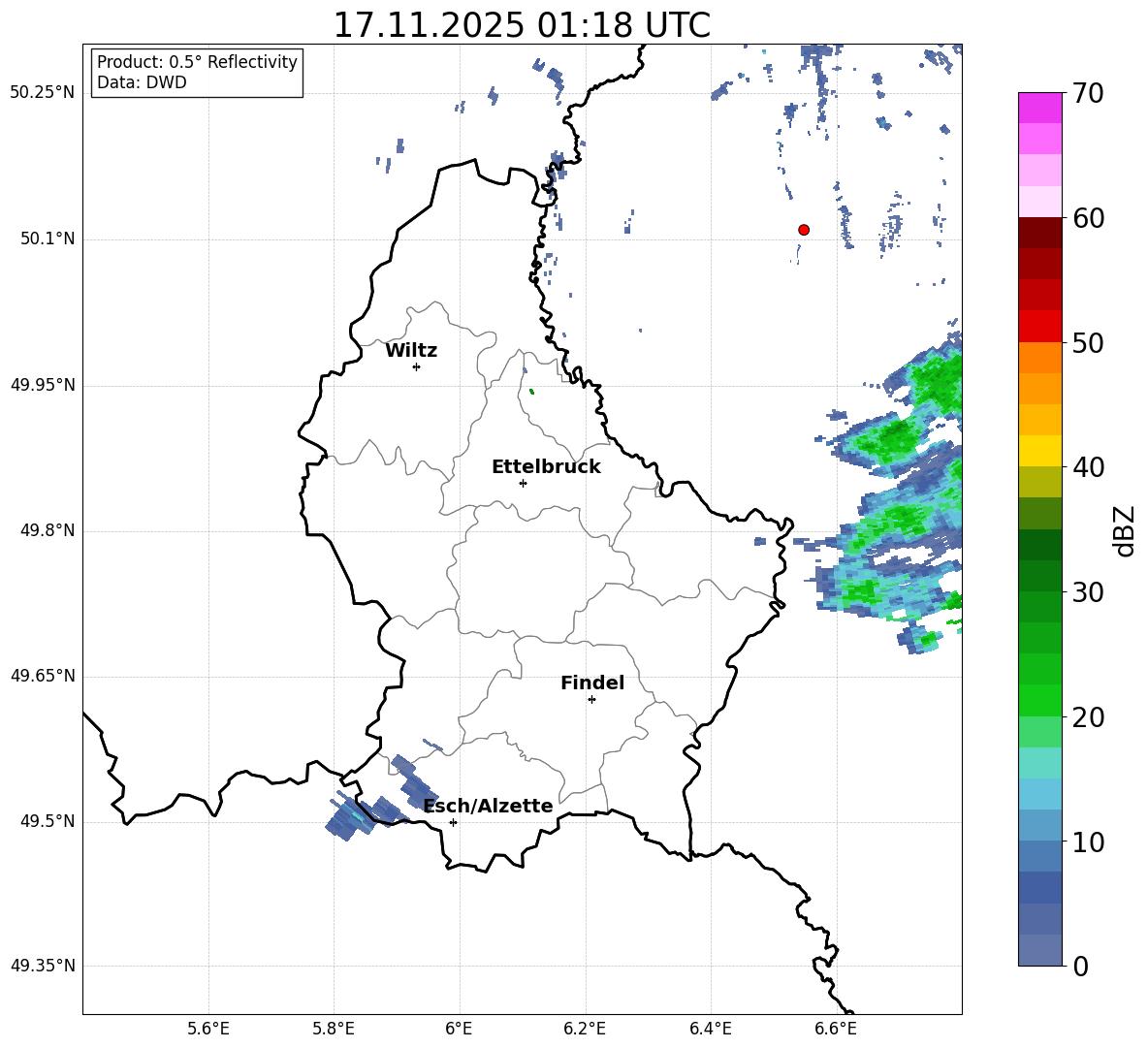Click the colorbar tick label 20
The height and width of the screenshot is (1048, 1148).
pos(1088,716)
